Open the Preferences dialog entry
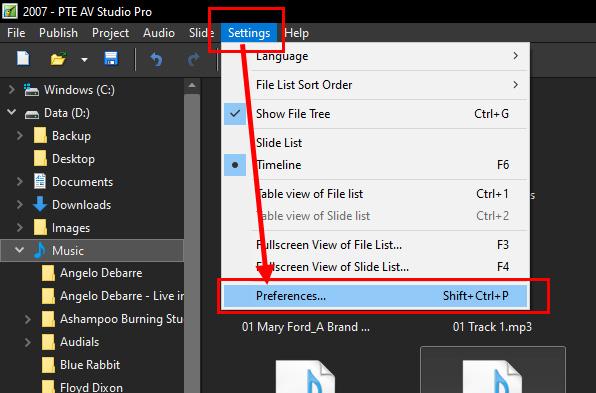The width and height of the screenshot is (596, 393). click(376, 296)
